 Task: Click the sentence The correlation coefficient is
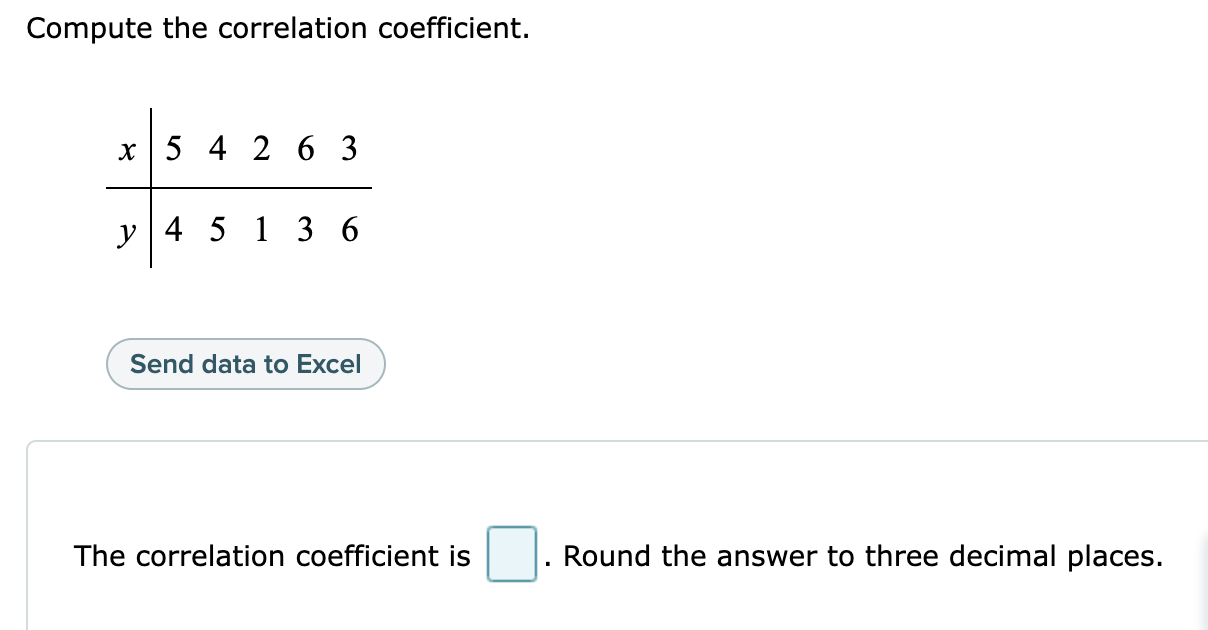point(272,556)
